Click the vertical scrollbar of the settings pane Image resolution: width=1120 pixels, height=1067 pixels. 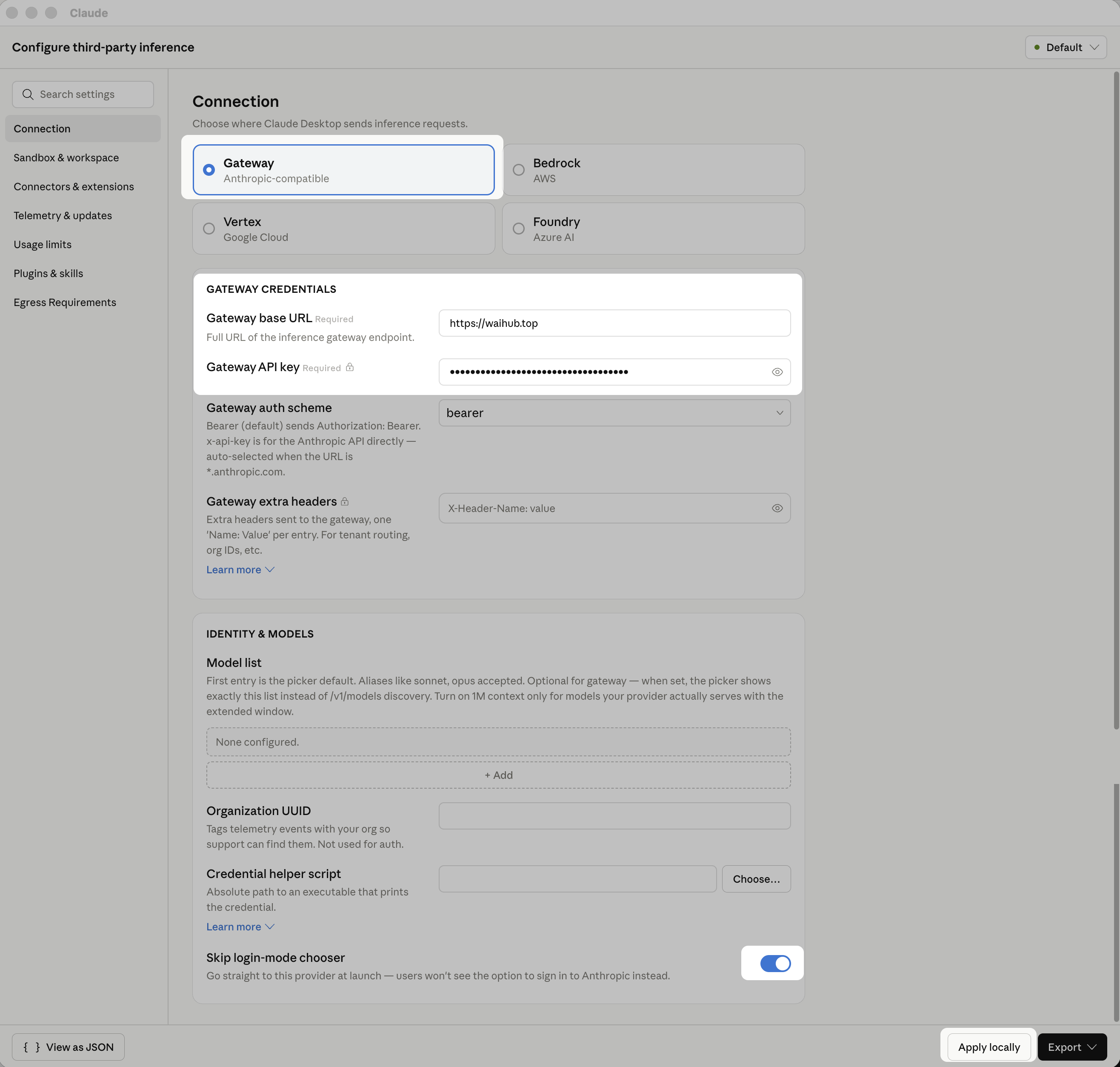(x=1116, y=401)
